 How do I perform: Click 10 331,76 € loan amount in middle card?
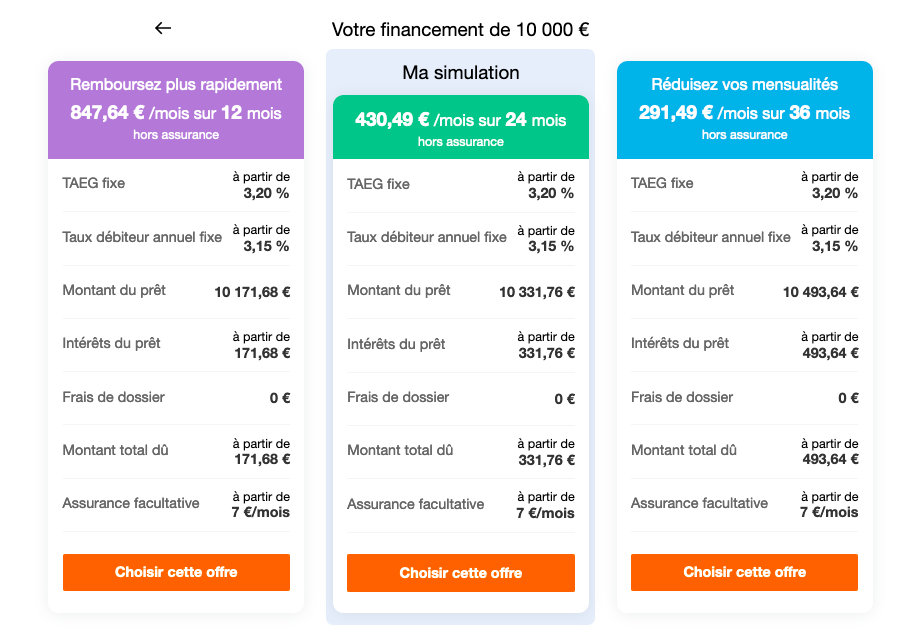point(537,292)
